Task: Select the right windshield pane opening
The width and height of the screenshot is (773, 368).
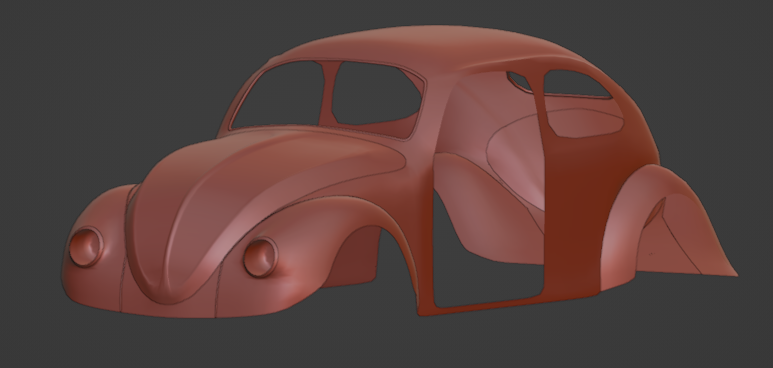Action: pos(376,95)
